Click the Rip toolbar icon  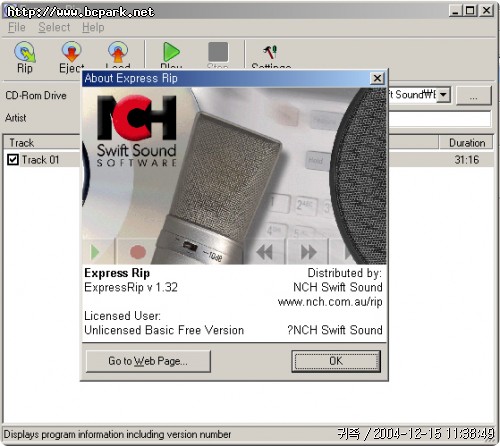pyautogui.click(x=25, y=52)
